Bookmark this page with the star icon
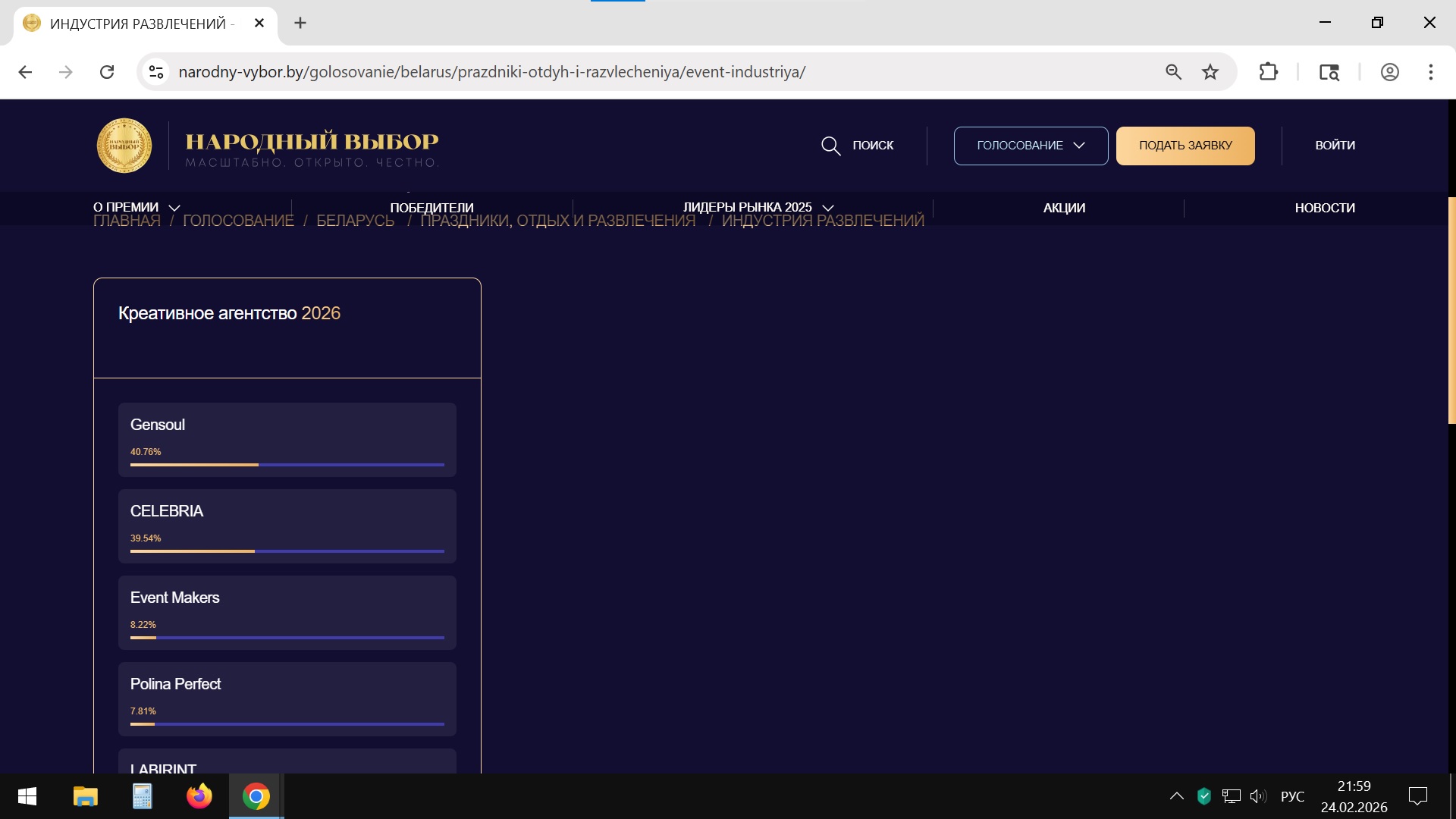 (1210, 72)
